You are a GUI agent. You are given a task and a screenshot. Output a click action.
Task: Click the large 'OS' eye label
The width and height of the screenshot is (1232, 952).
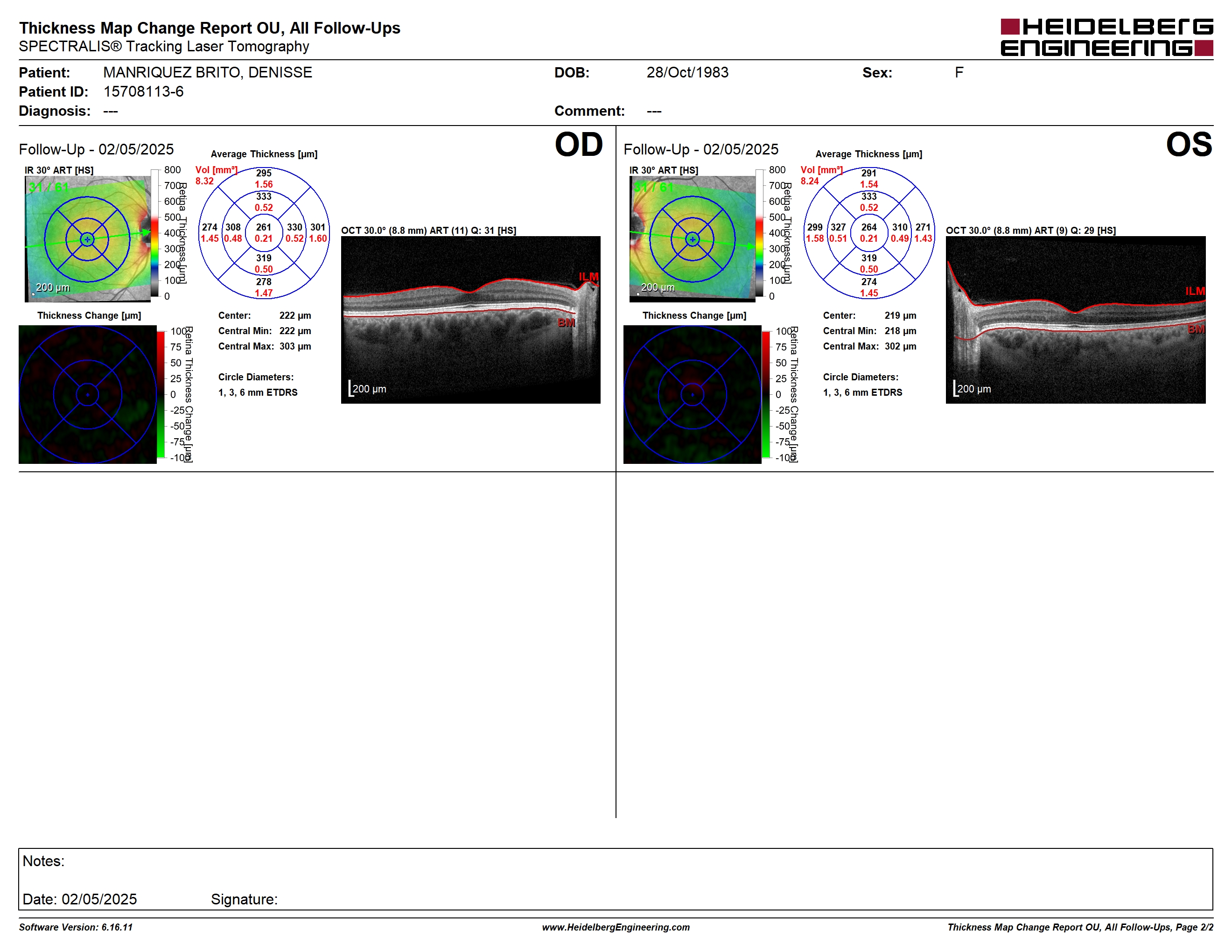click(1189, 144)
